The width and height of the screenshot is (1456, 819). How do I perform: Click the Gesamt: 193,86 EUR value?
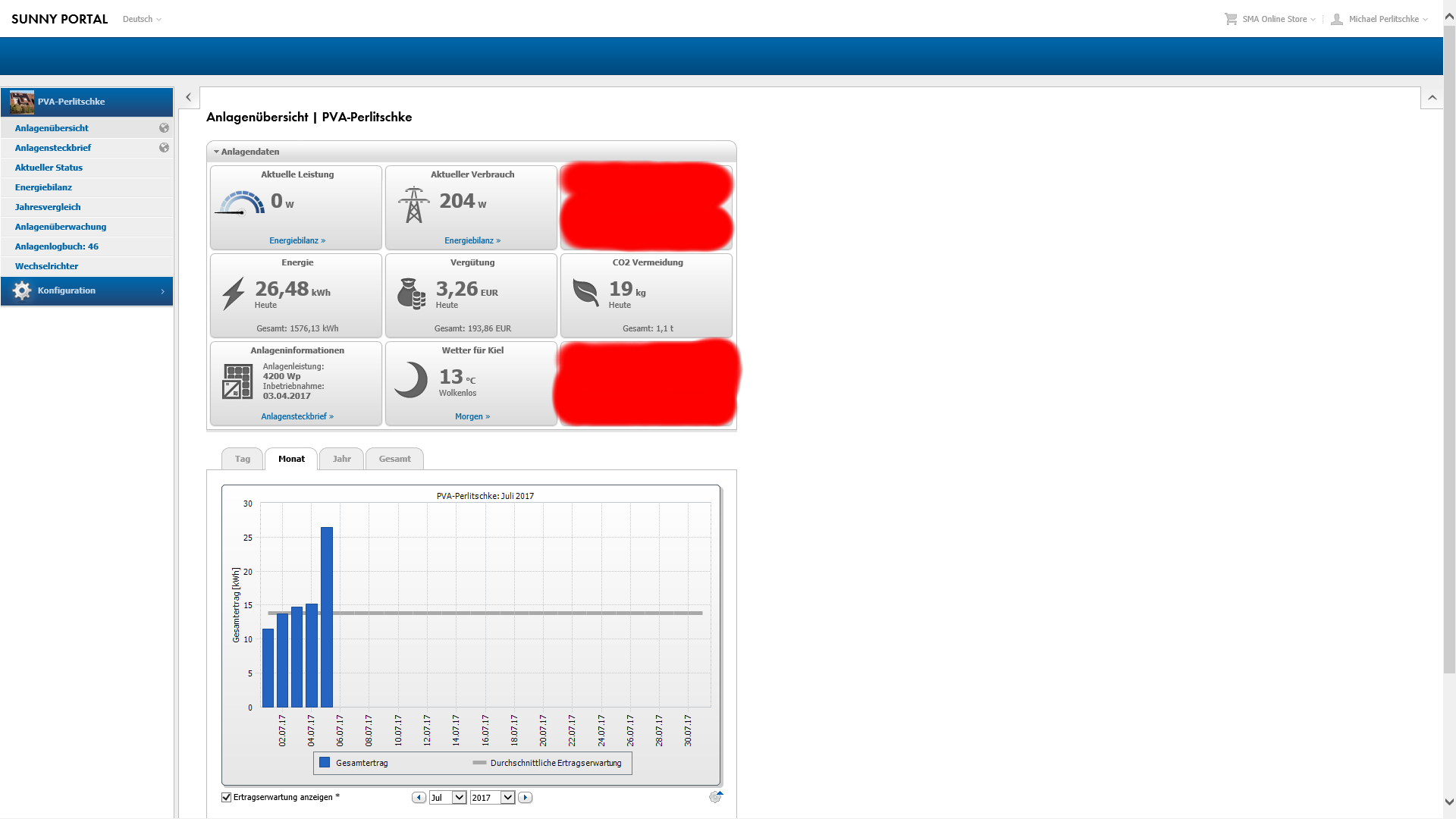tap(472, 328)
